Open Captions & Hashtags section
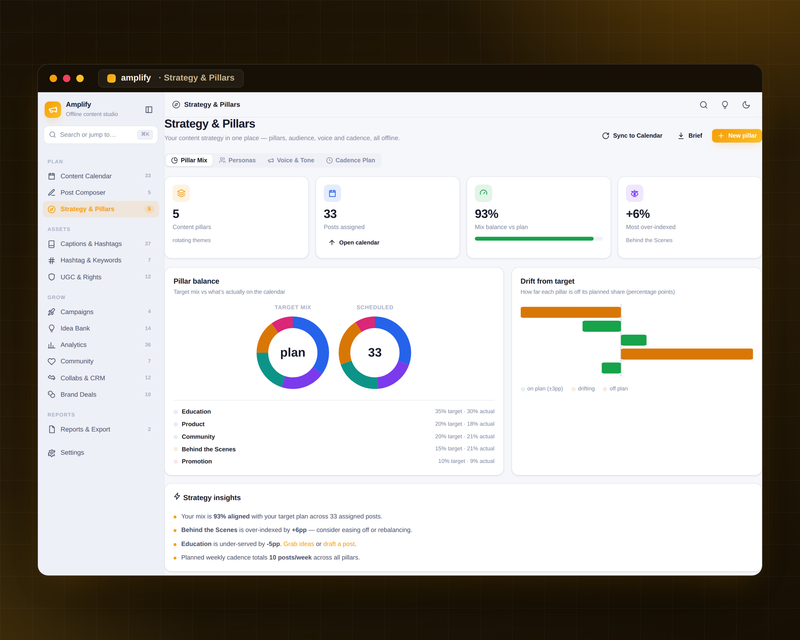This screenshot has height=640, width=800. [x=101, y=243]
